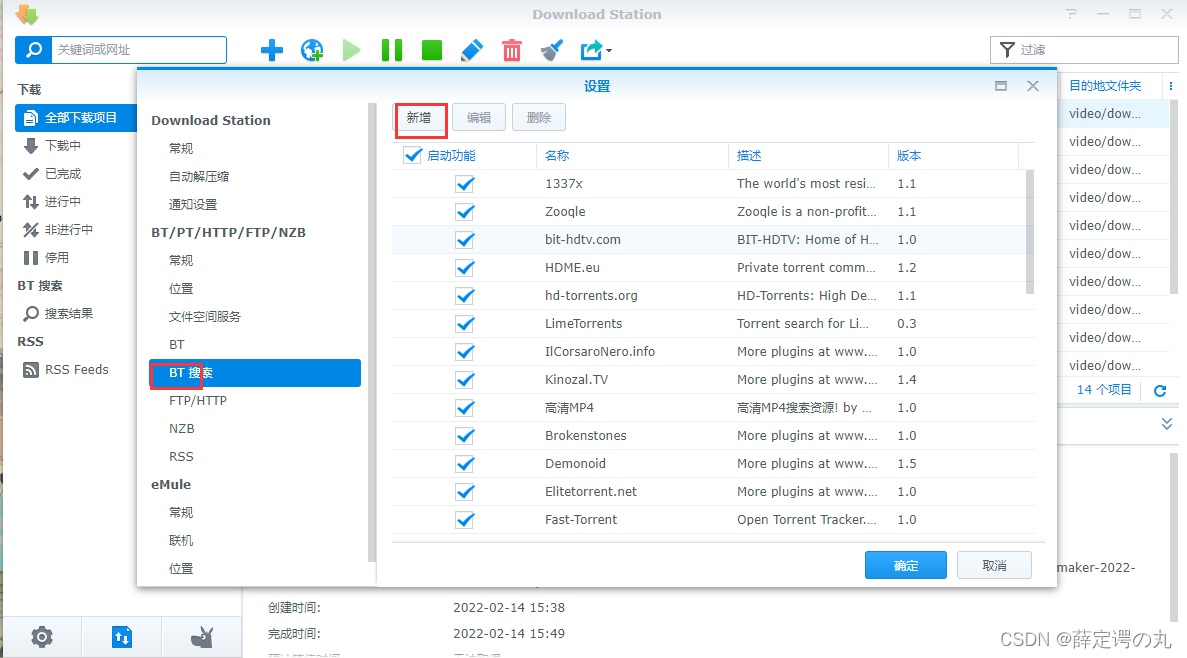Uncheck the bit-hdtv.com plugin checkbox
Screen dimensions: 1187x658
(x=465, y=240)
